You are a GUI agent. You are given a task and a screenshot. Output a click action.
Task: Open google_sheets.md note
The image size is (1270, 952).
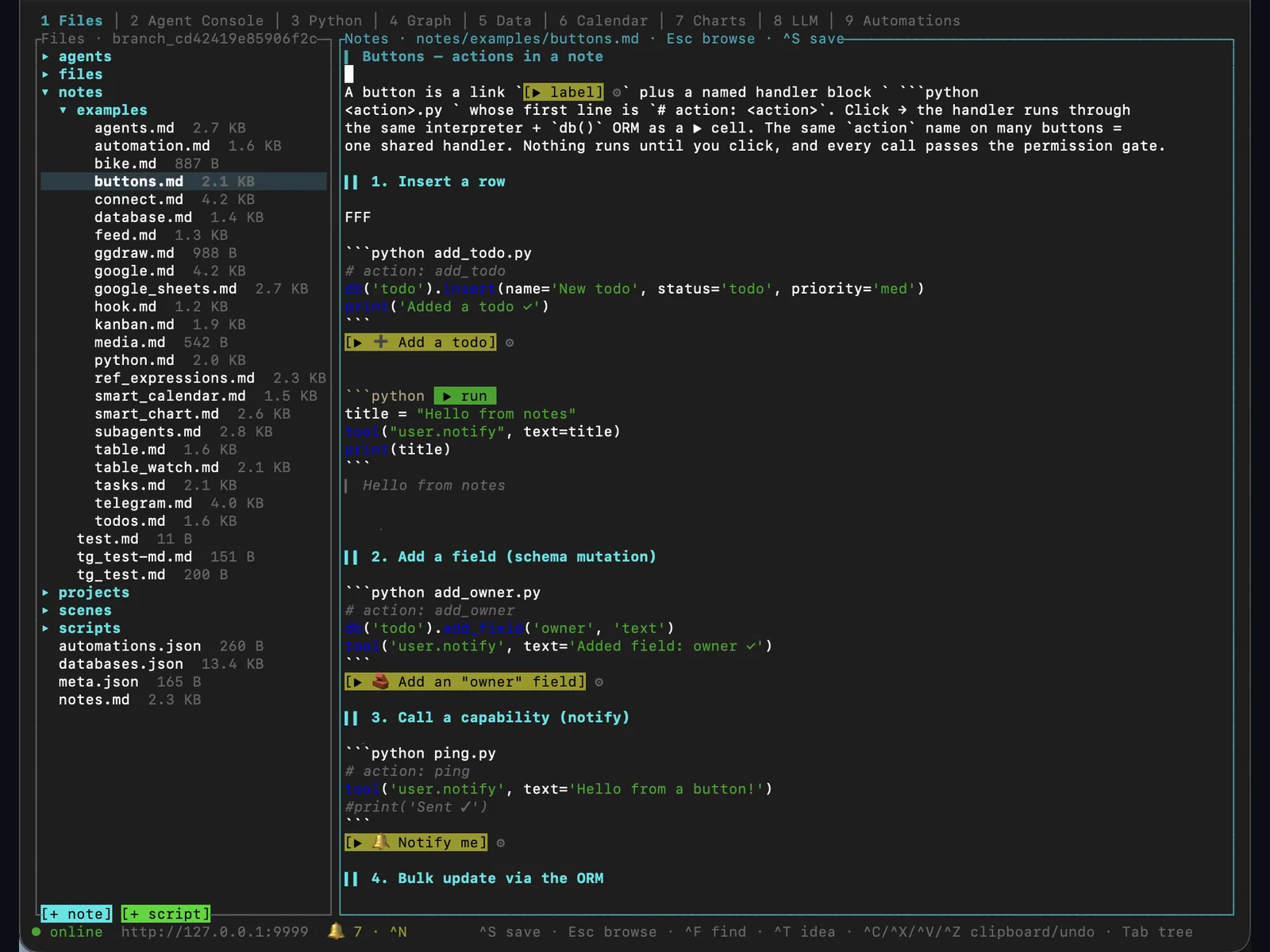(x=165, y=289)
